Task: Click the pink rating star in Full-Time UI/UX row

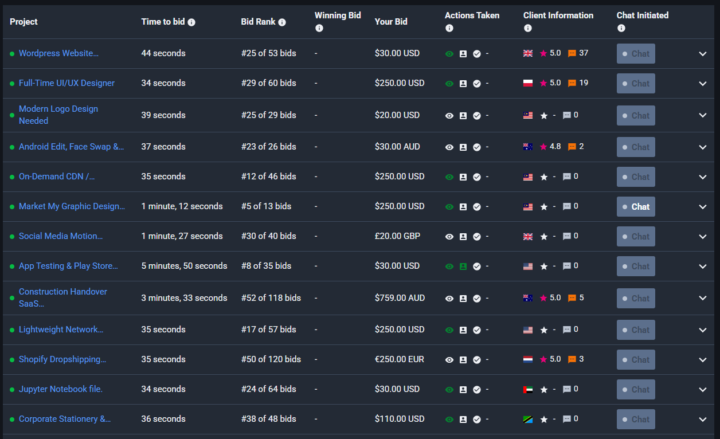Action: click(x=544, y=83)
